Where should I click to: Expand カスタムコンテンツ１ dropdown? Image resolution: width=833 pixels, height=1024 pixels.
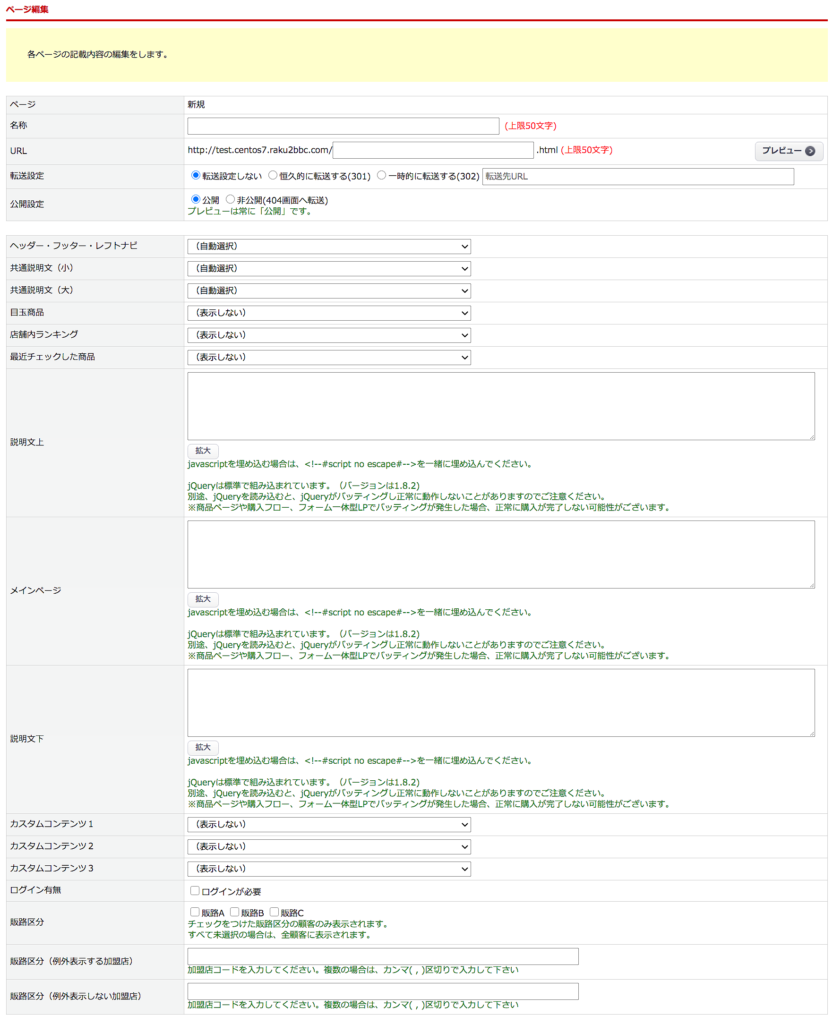pos(328,825)
